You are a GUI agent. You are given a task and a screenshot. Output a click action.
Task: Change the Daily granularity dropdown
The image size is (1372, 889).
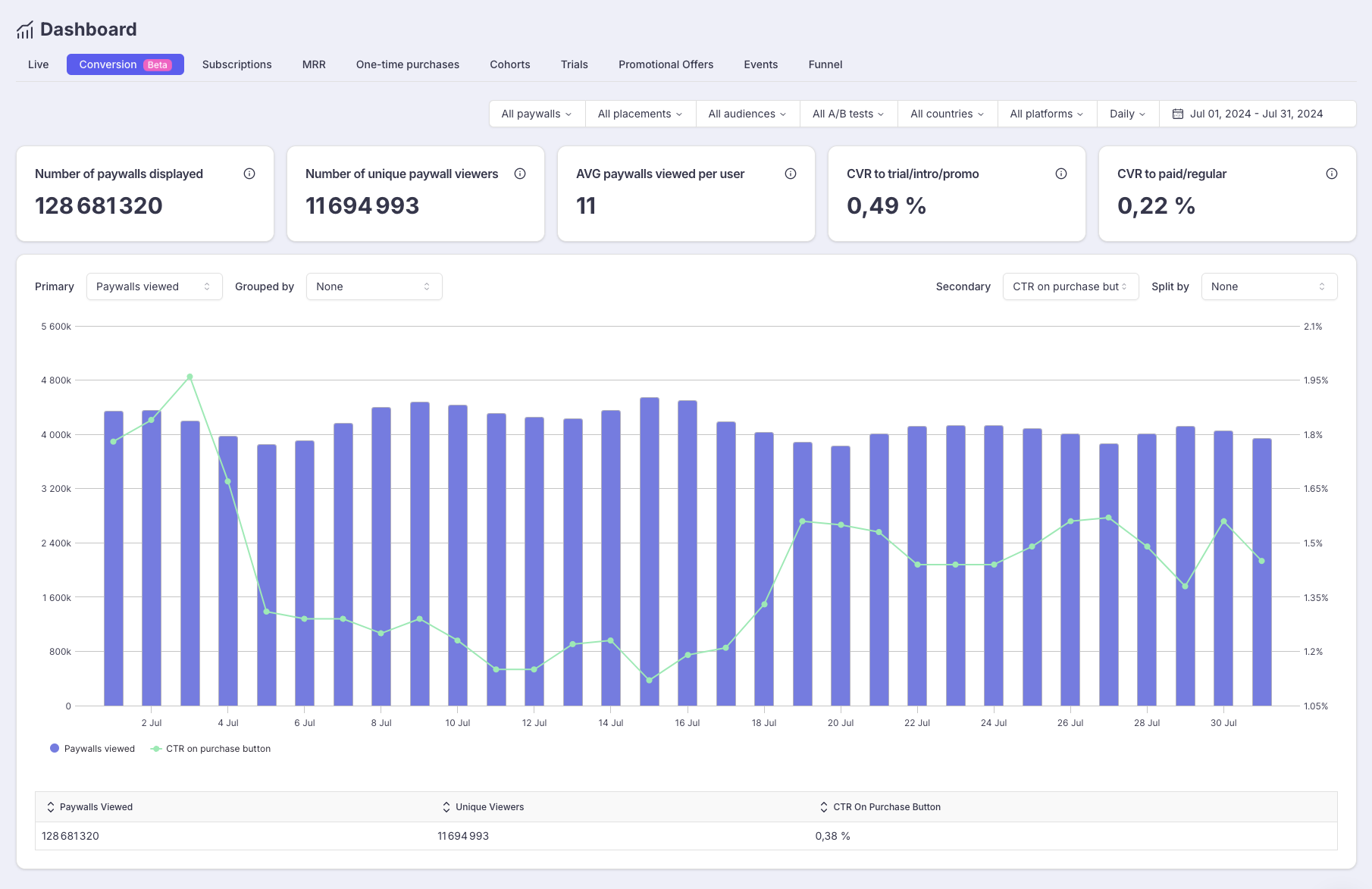[1128, 114]
